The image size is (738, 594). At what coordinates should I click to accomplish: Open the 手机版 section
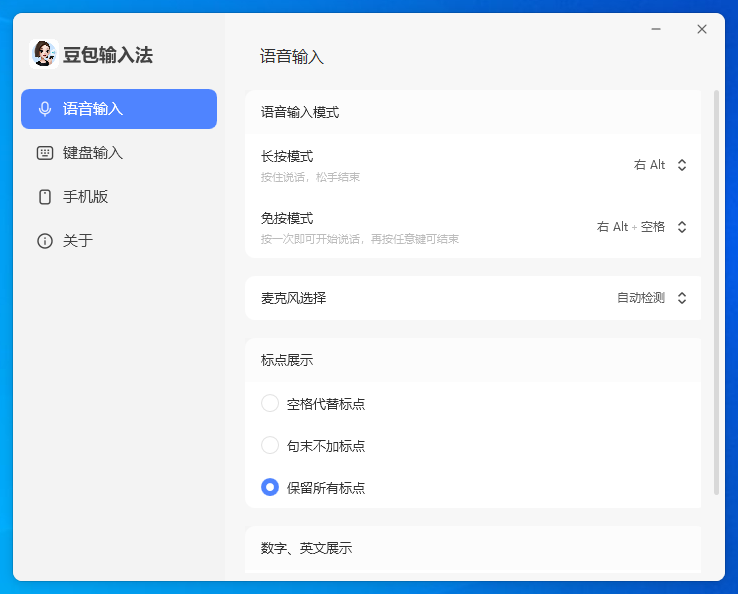(119, 197)
